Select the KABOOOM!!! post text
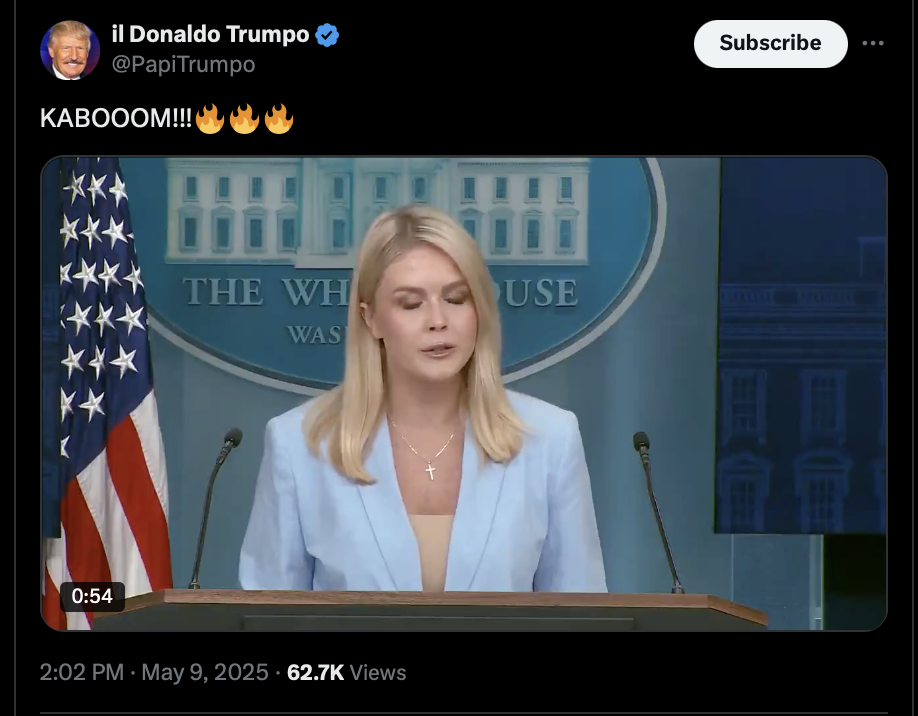The image size is (918, 716). (x=116, y=118)
